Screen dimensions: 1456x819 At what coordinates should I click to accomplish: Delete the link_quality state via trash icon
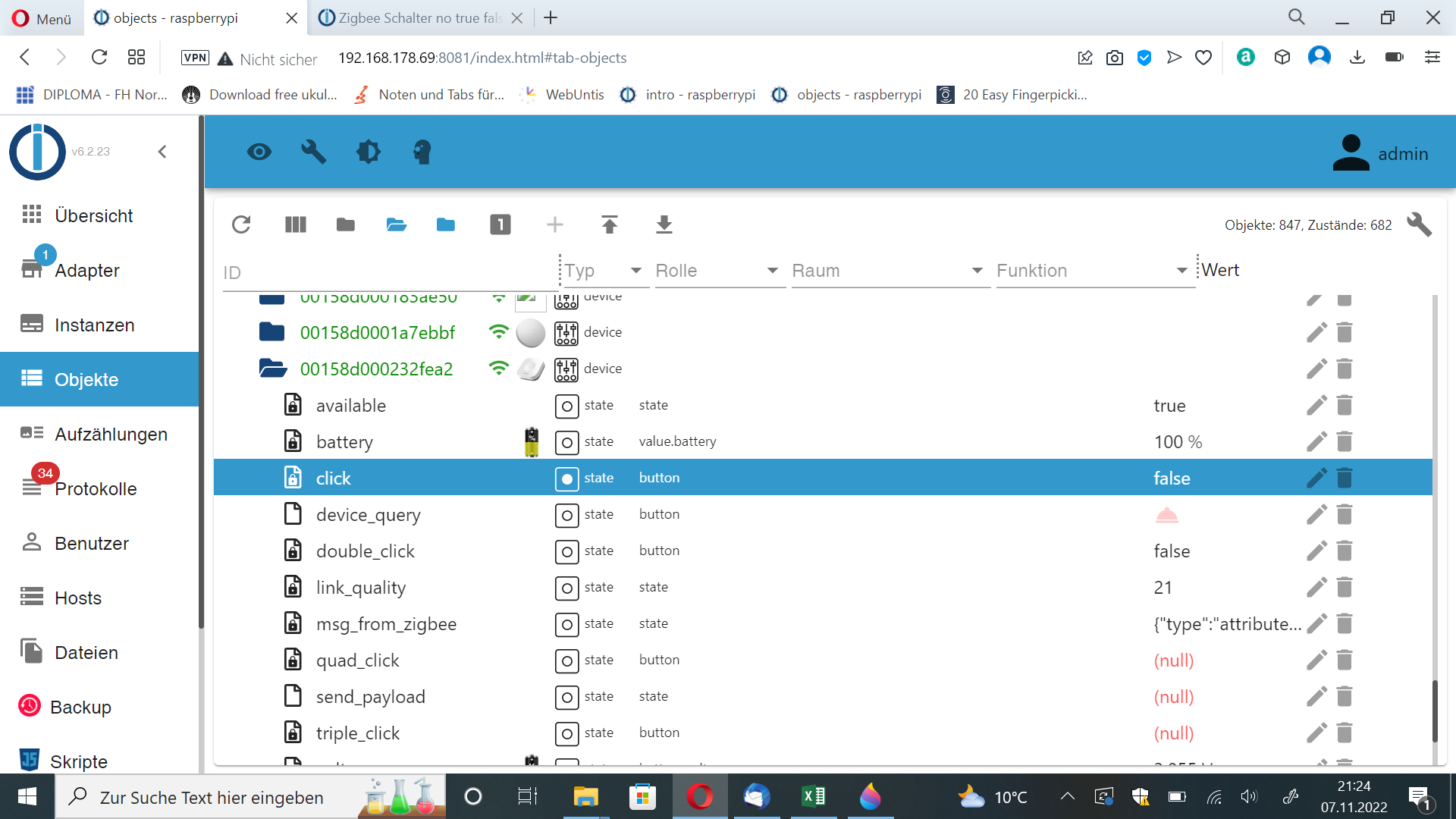1345,588
